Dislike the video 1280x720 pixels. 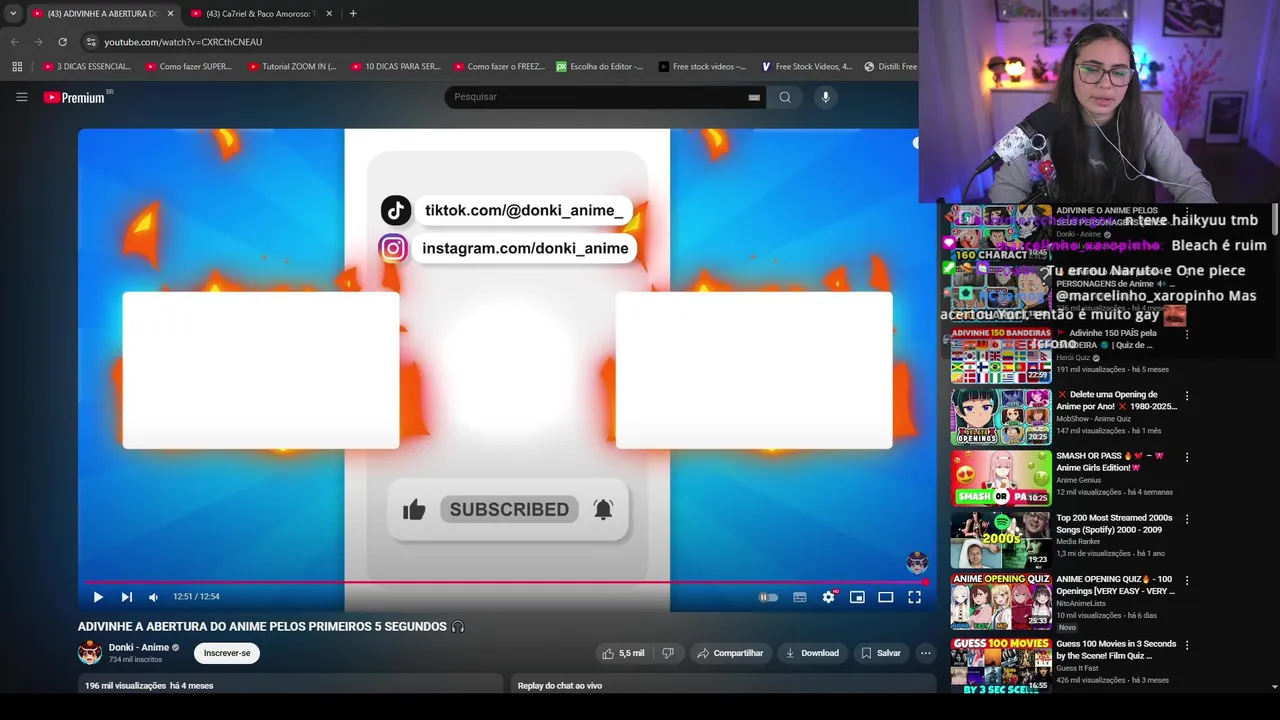pos(668,653)
